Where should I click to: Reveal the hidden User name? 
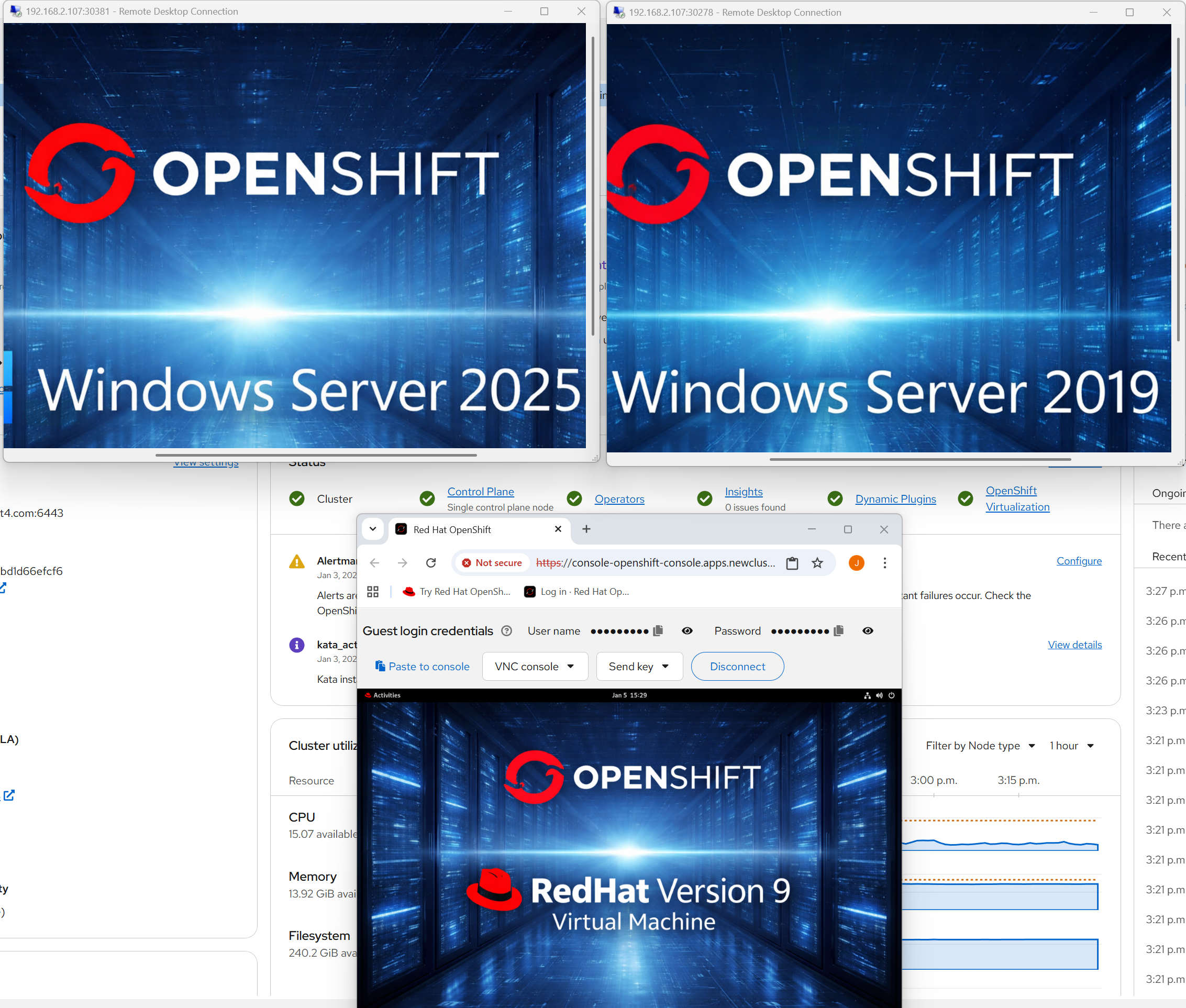[688, 631]
